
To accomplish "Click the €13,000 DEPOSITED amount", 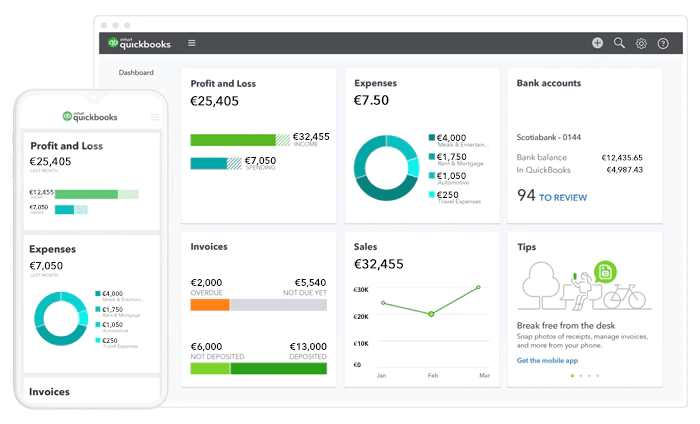I will [x=308, y=346].
